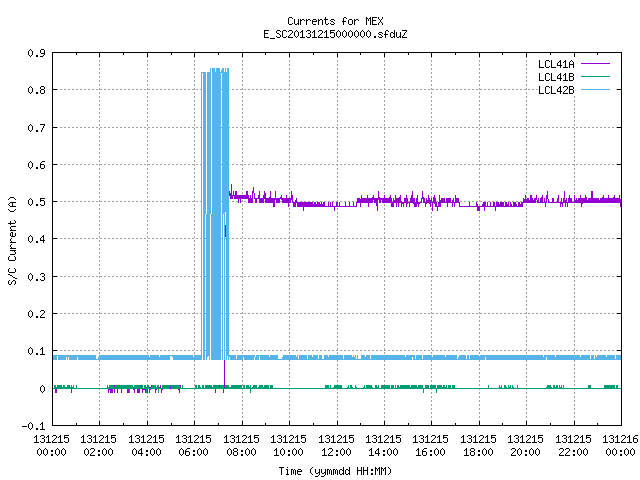Click the 'Time (yymmdd HH:MM)' x-axis label
Screen dimensions: 640x480
pos(335,471)
